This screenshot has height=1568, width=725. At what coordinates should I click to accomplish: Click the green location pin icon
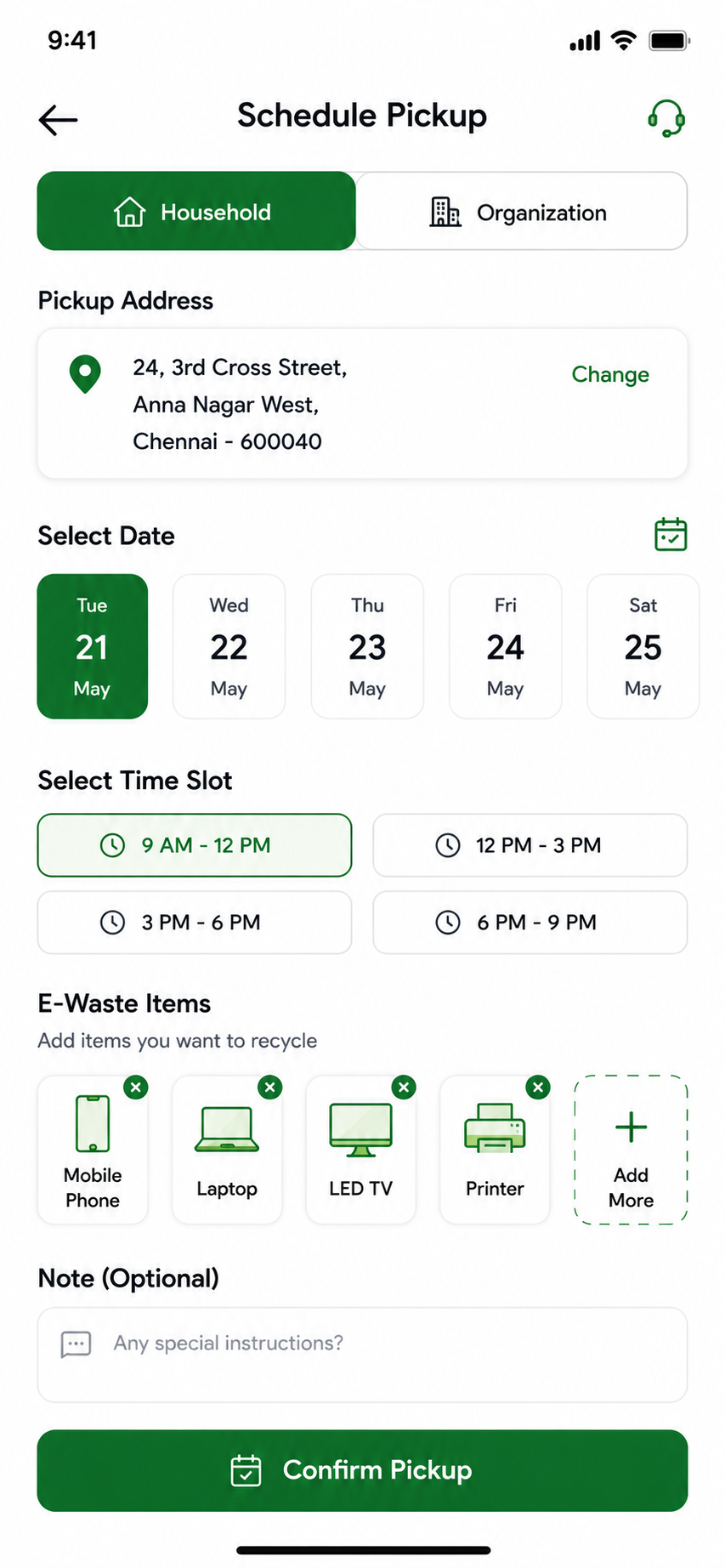85,374
